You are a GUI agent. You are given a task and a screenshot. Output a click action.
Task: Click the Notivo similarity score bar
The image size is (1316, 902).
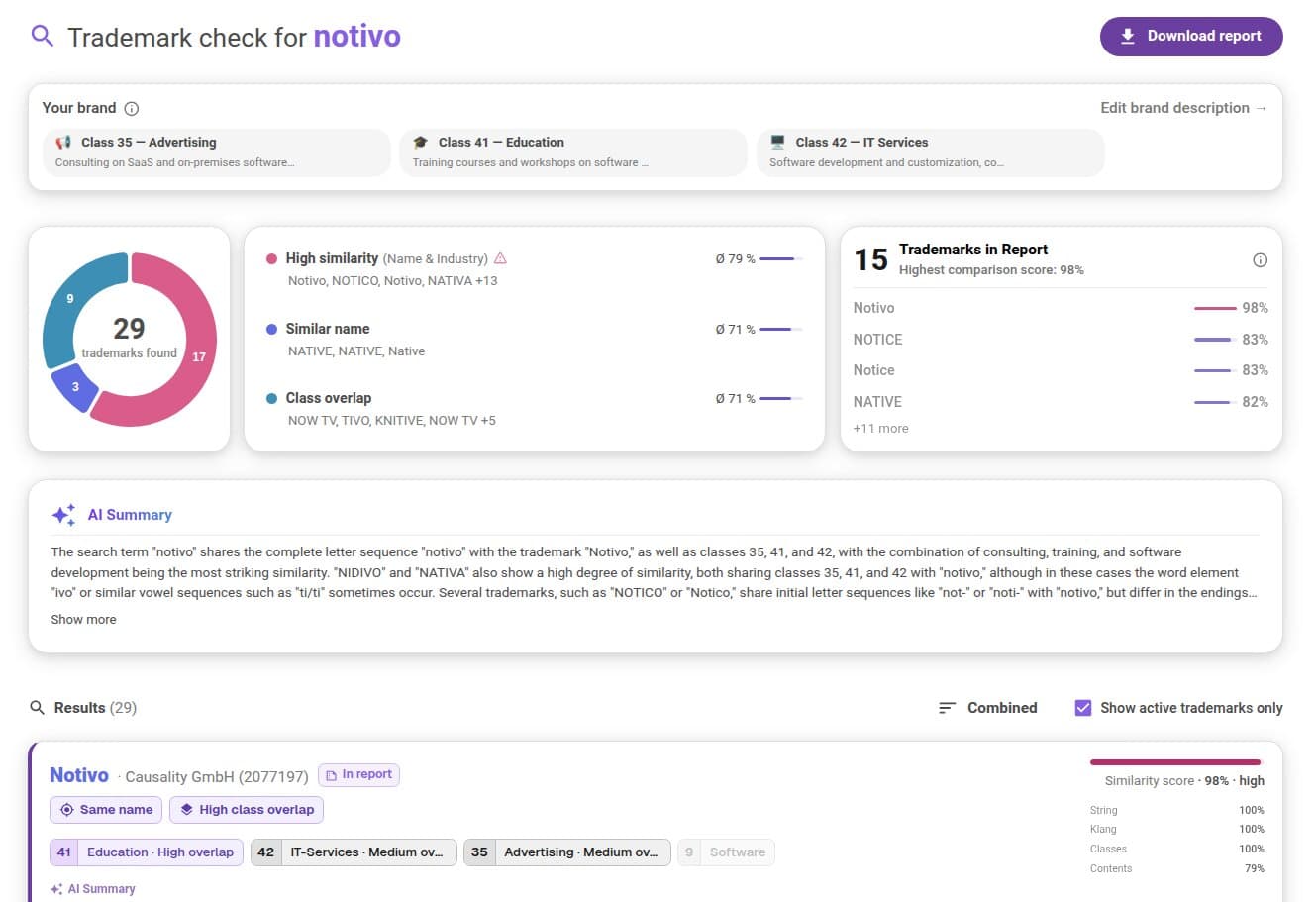coord(1176,762)
